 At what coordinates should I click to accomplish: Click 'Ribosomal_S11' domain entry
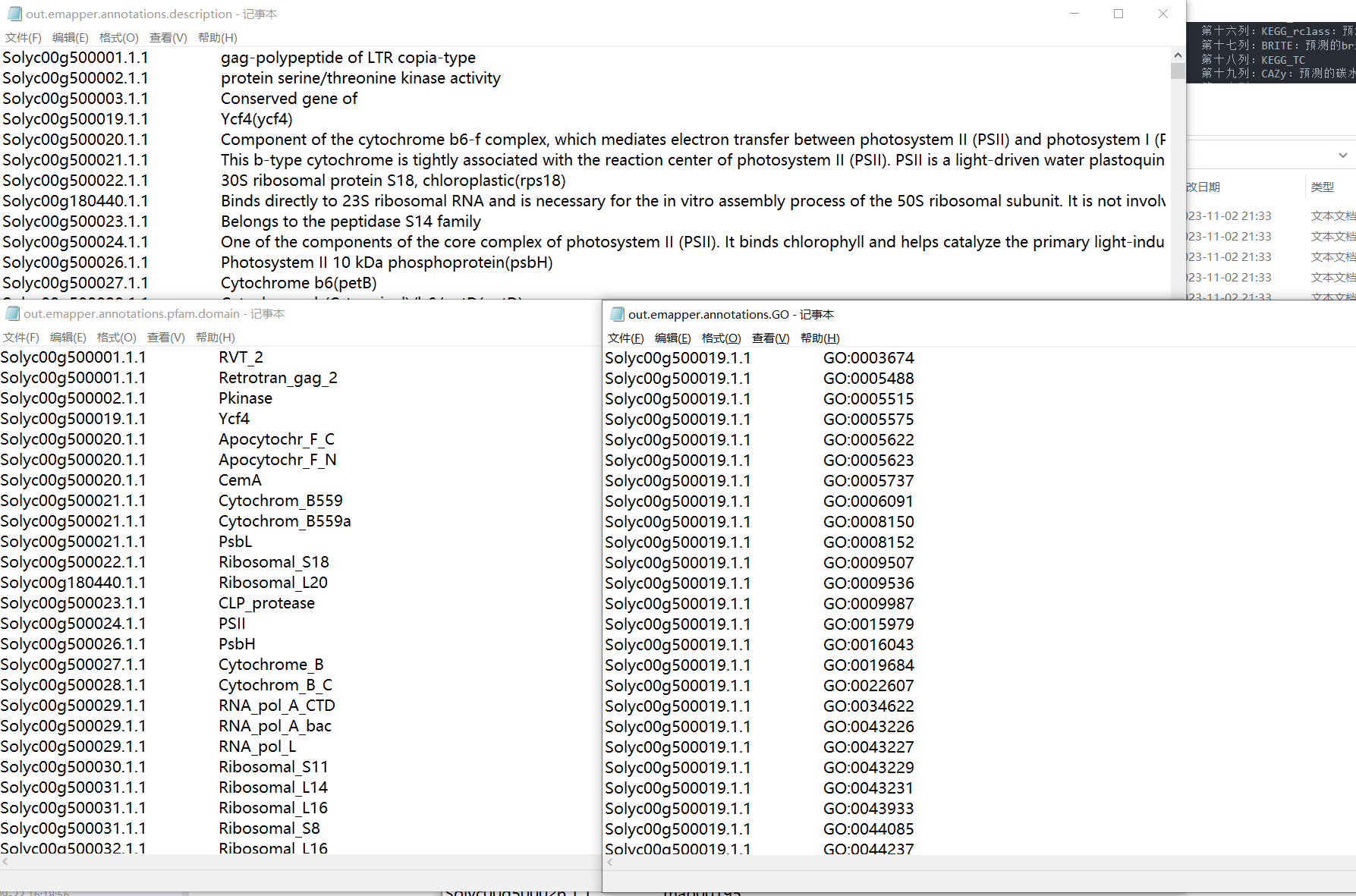coord(273,767)
